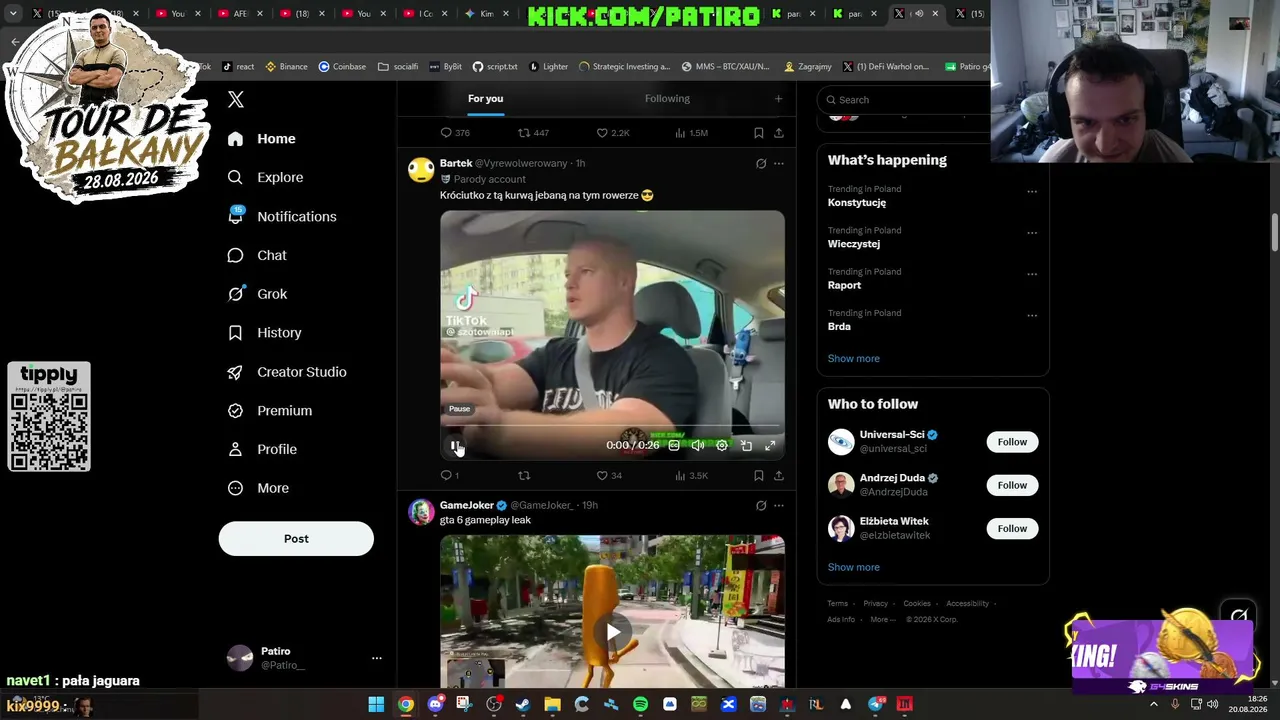Toggle captions on the Bartek video
Image resolution: width=1280 pixels, height=720 pixels.
(x=674, y=445)
